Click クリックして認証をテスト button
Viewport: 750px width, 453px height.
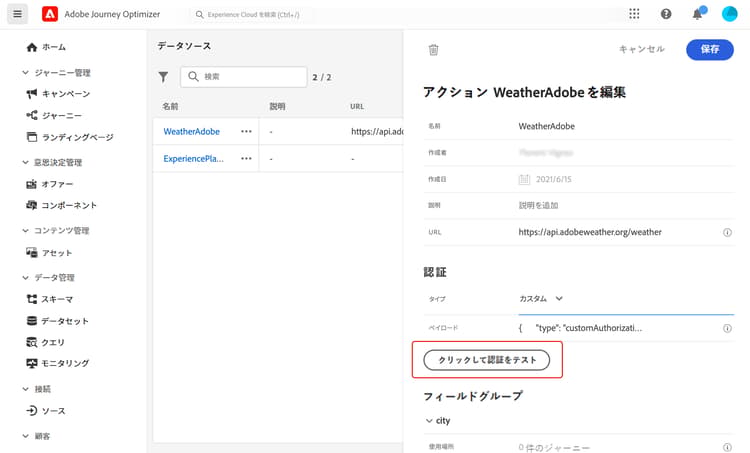(x=486, y=360)
